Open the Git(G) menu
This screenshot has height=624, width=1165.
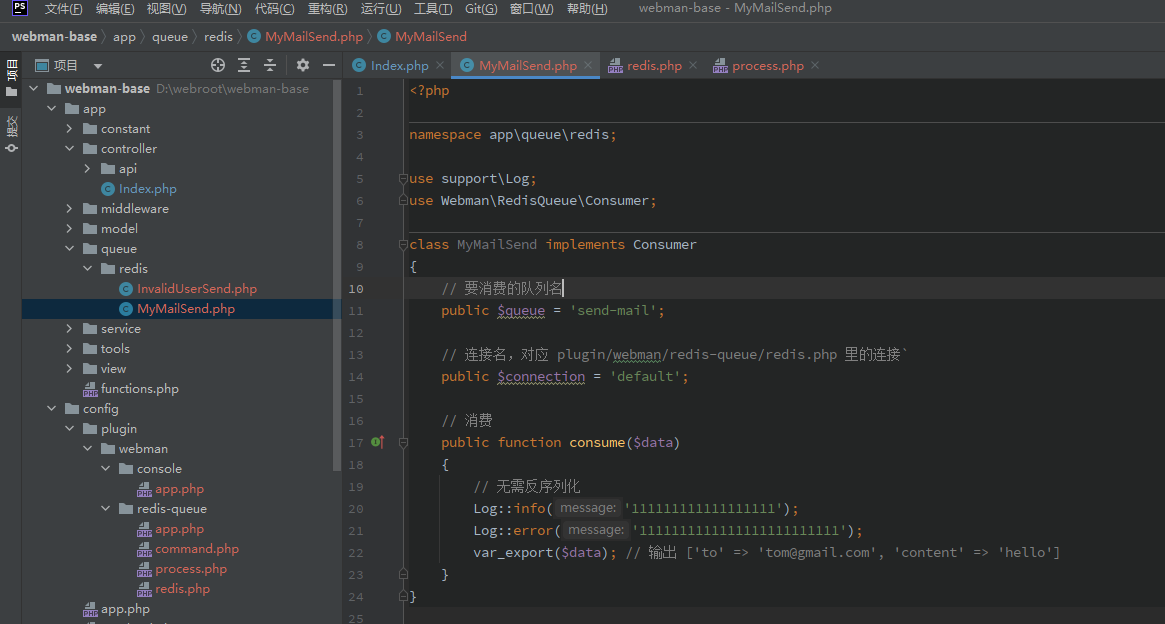pyautogui.click(x=481, y=8)
